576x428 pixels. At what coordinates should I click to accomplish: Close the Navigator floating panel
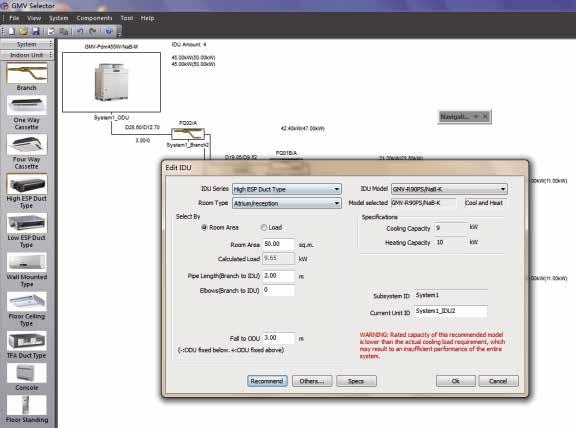485,116
